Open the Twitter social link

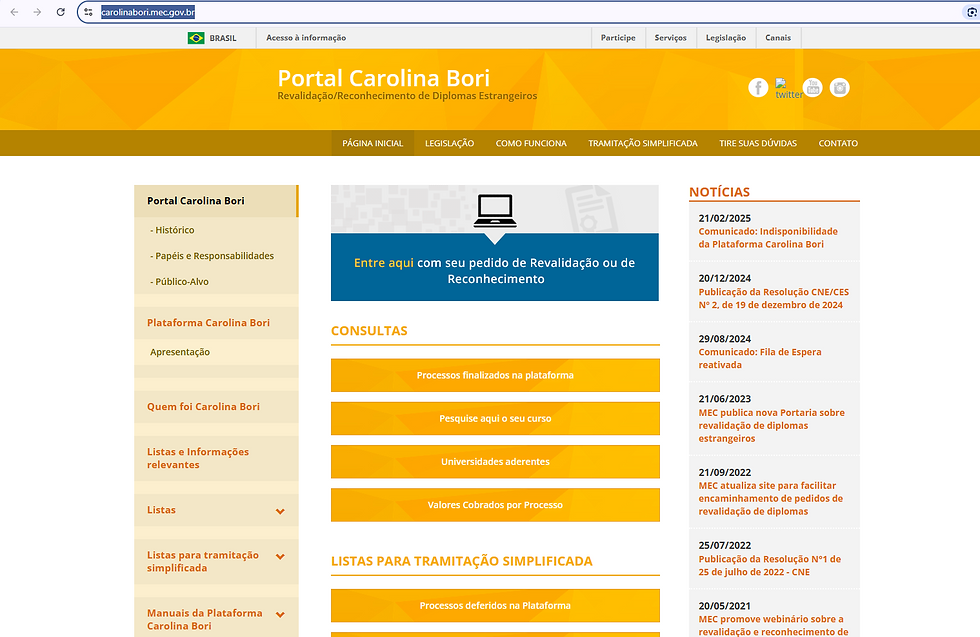[789, 89]
